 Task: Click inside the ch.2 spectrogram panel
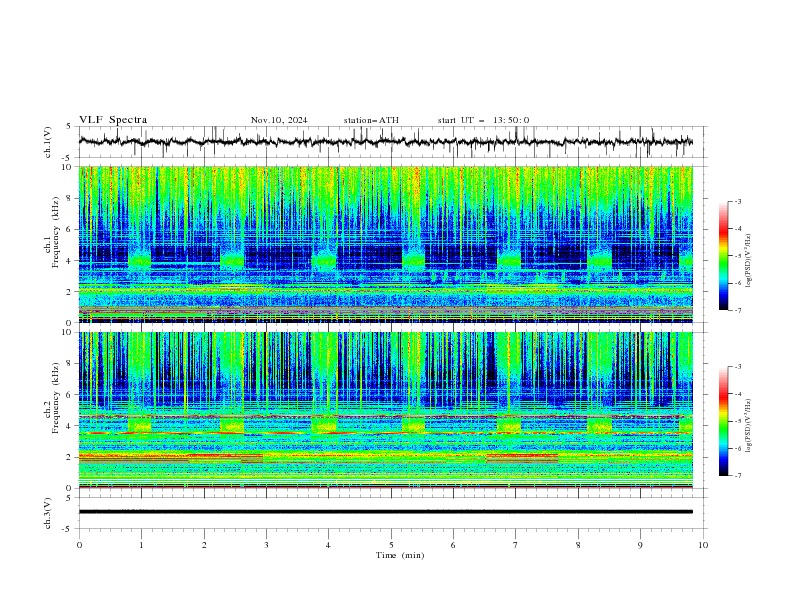click(385, 410)
